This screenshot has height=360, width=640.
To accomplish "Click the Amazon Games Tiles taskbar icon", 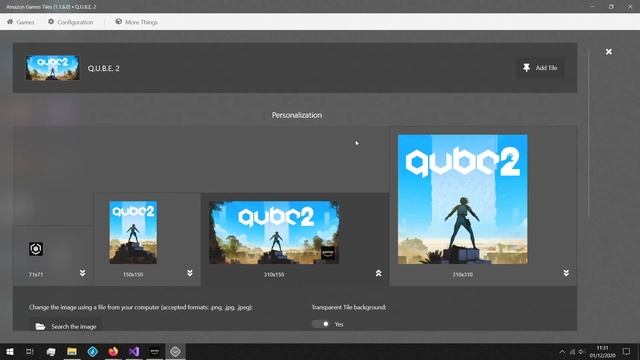I will (x=176, y=351).
